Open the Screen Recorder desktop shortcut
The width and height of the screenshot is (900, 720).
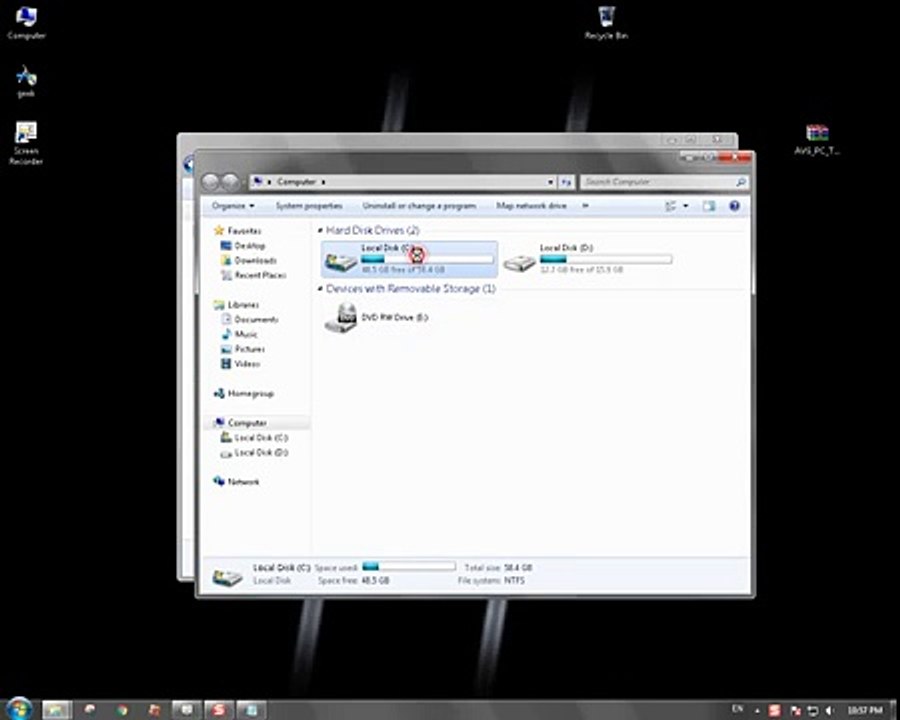tap(26, 143)
